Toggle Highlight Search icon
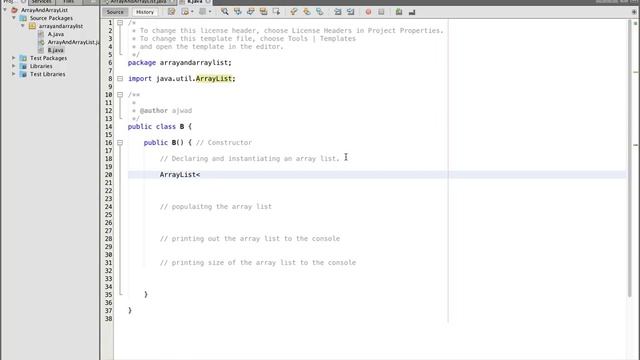 (x=264, y=12)
